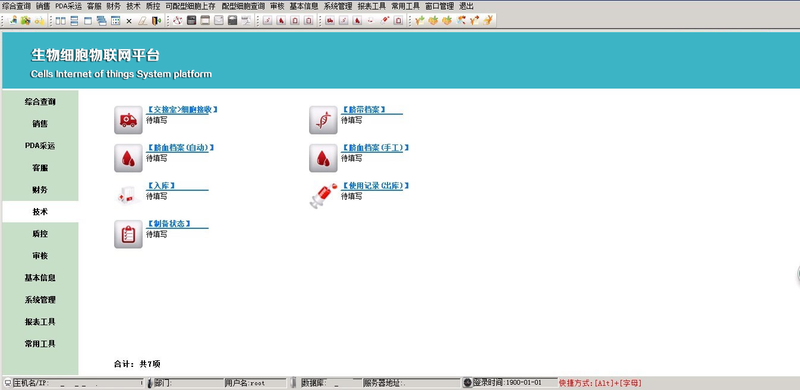Viewport: 800px width, 390px height.
Task: Click the black X close toolbar icon
Action: pos(129,21)
